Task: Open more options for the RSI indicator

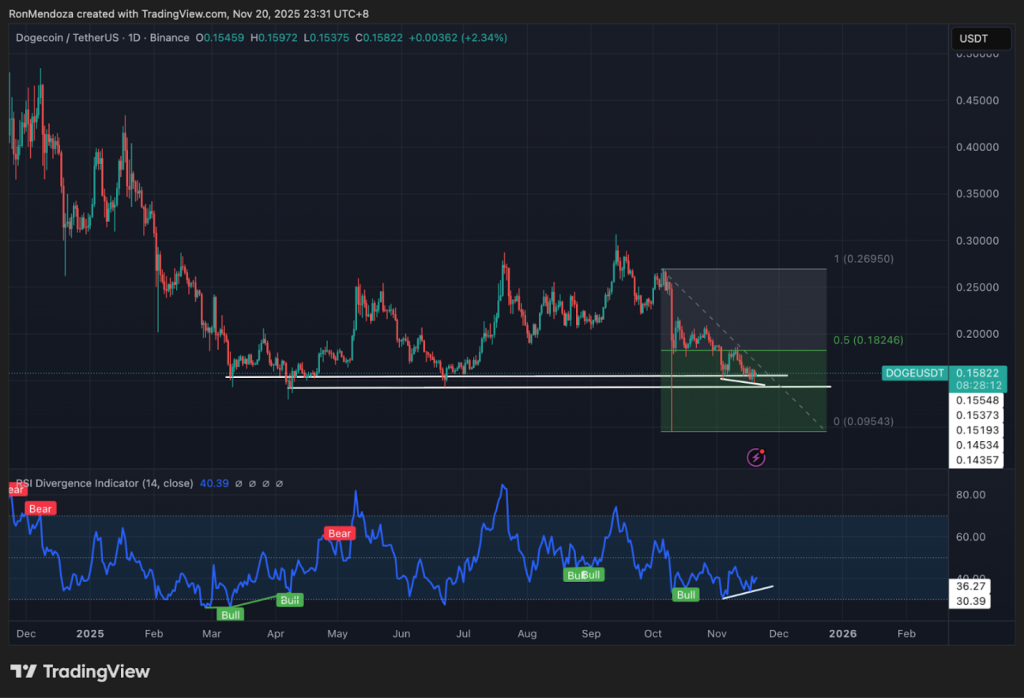Action: 278,483
